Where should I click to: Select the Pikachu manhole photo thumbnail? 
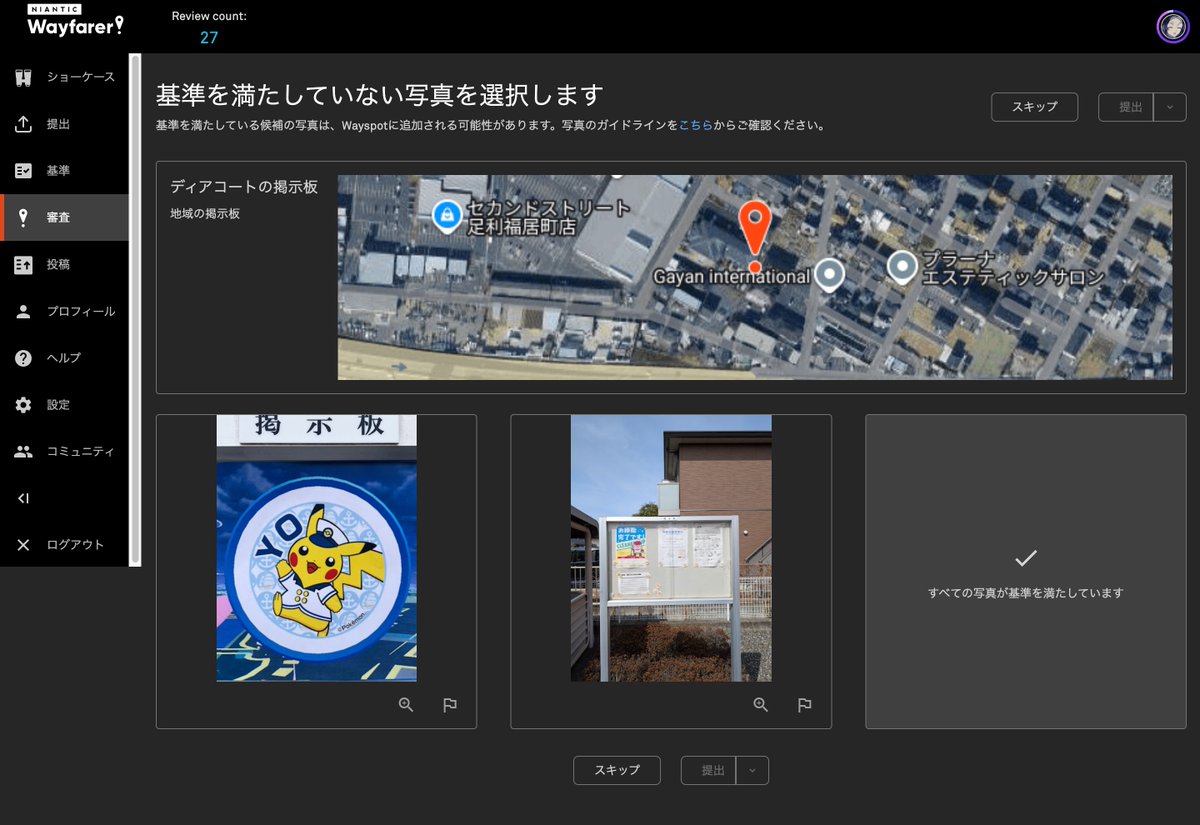(x=316, y=548)
